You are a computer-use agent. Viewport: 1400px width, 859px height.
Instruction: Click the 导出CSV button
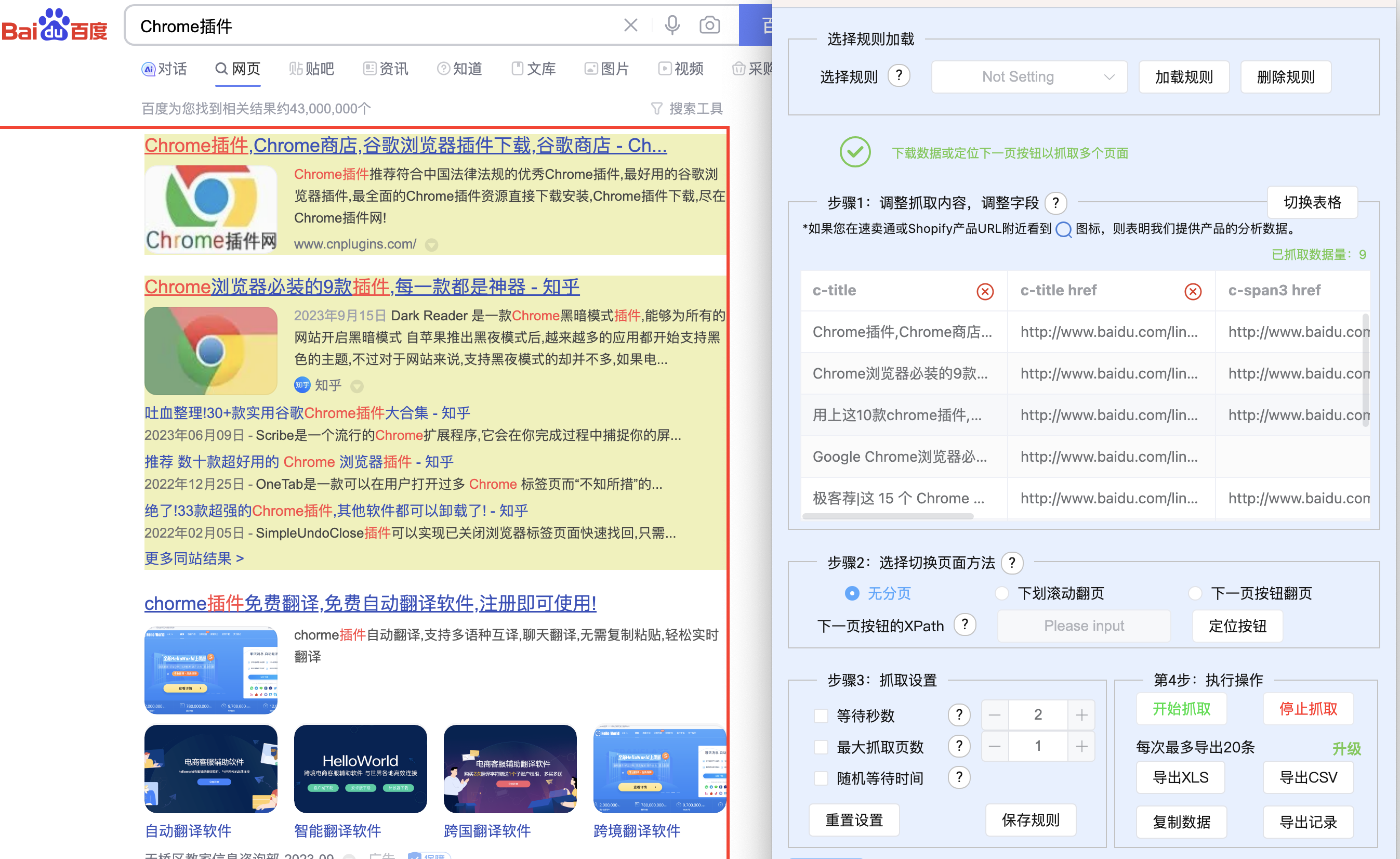point(1307,777)
